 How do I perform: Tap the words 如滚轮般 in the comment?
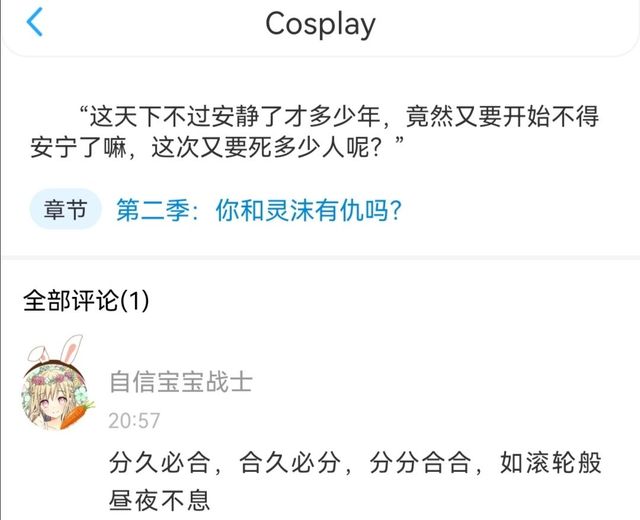pos(551,463)
